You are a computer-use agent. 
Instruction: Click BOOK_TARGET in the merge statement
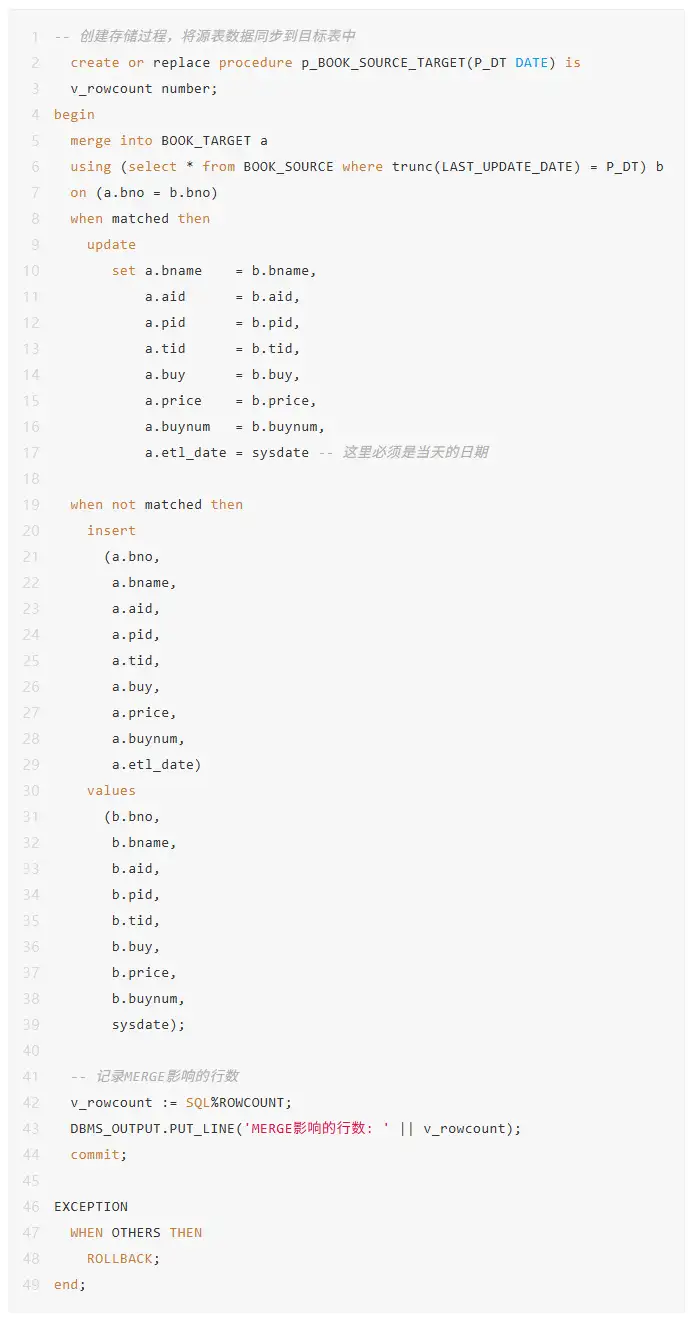[206, 140]
